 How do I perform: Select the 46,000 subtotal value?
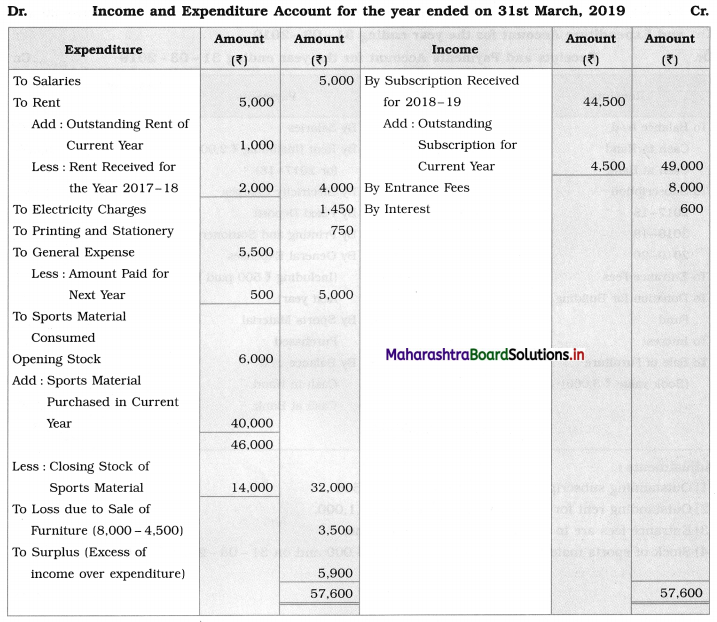tap(252, 445)
